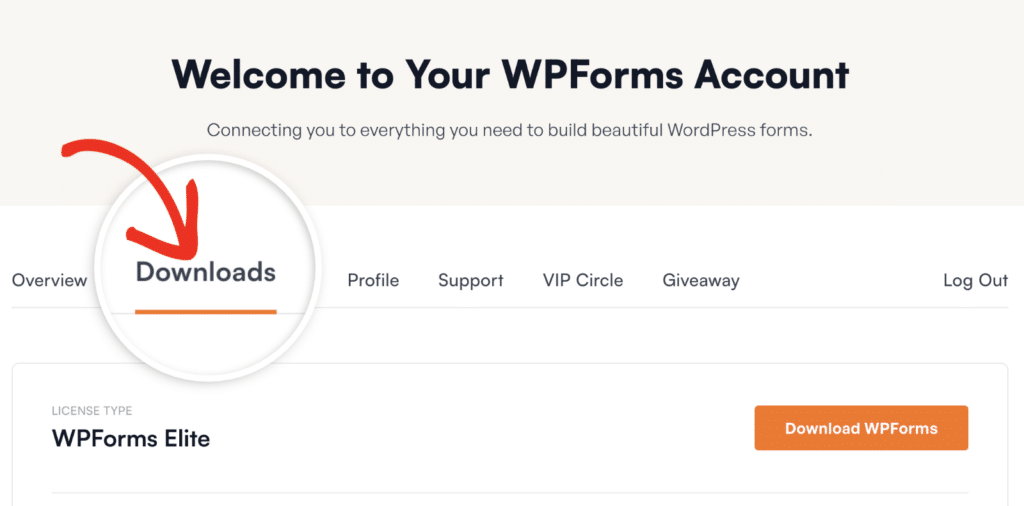Image resolution: width=1024 pixels, height=506 pixels.
Task: Click the subtitle about building WordPress forms
Action: pyautogui.click(x=510, y=131)
